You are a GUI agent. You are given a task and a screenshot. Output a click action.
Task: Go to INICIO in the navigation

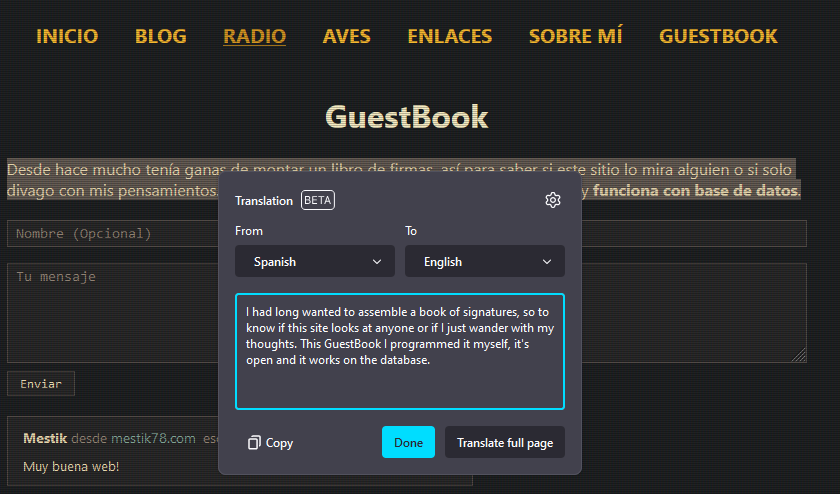click(x=67, y=37)
